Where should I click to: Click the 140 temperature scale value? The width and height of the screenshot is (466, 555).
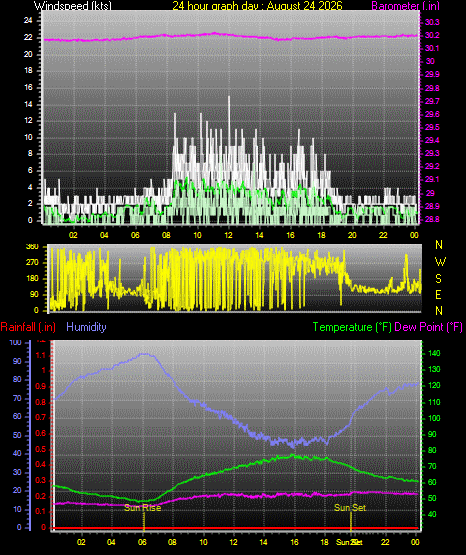tap(434, 353)
